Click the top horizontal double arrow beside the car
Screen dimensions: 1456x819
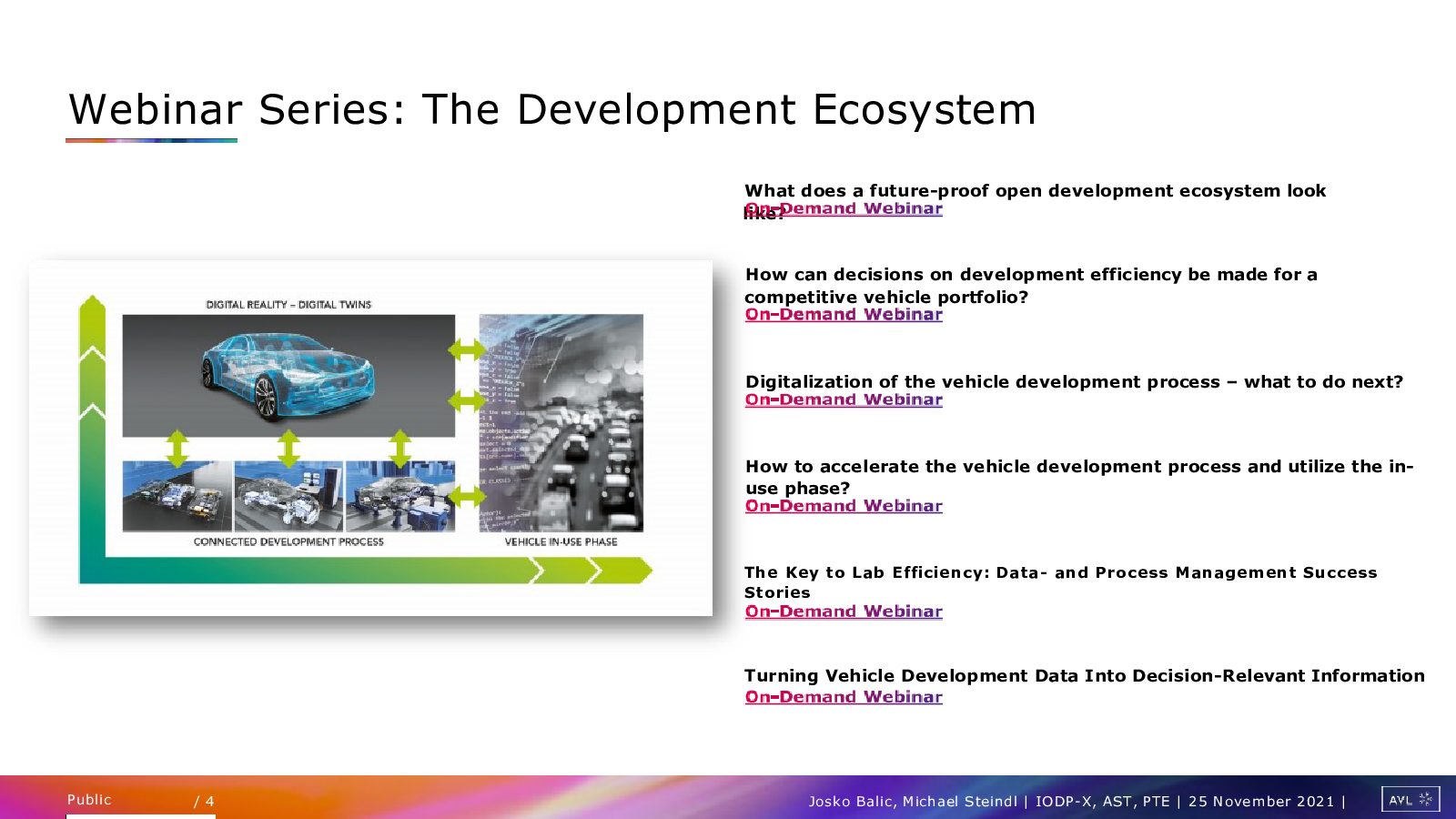click(x=467, y=349)
